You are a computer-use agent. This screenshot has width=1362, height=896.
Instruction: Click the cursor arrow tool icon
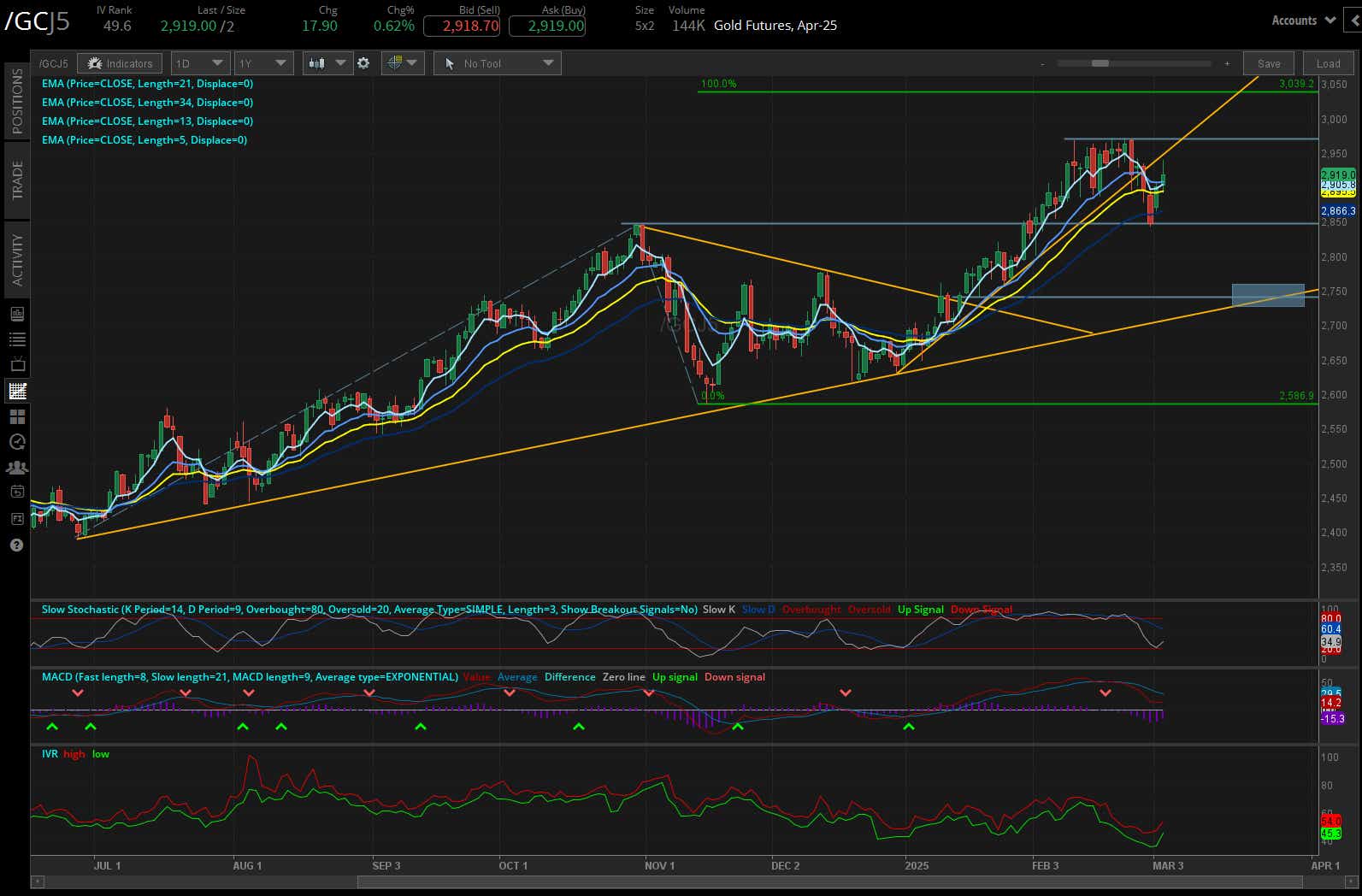(450, 63)
